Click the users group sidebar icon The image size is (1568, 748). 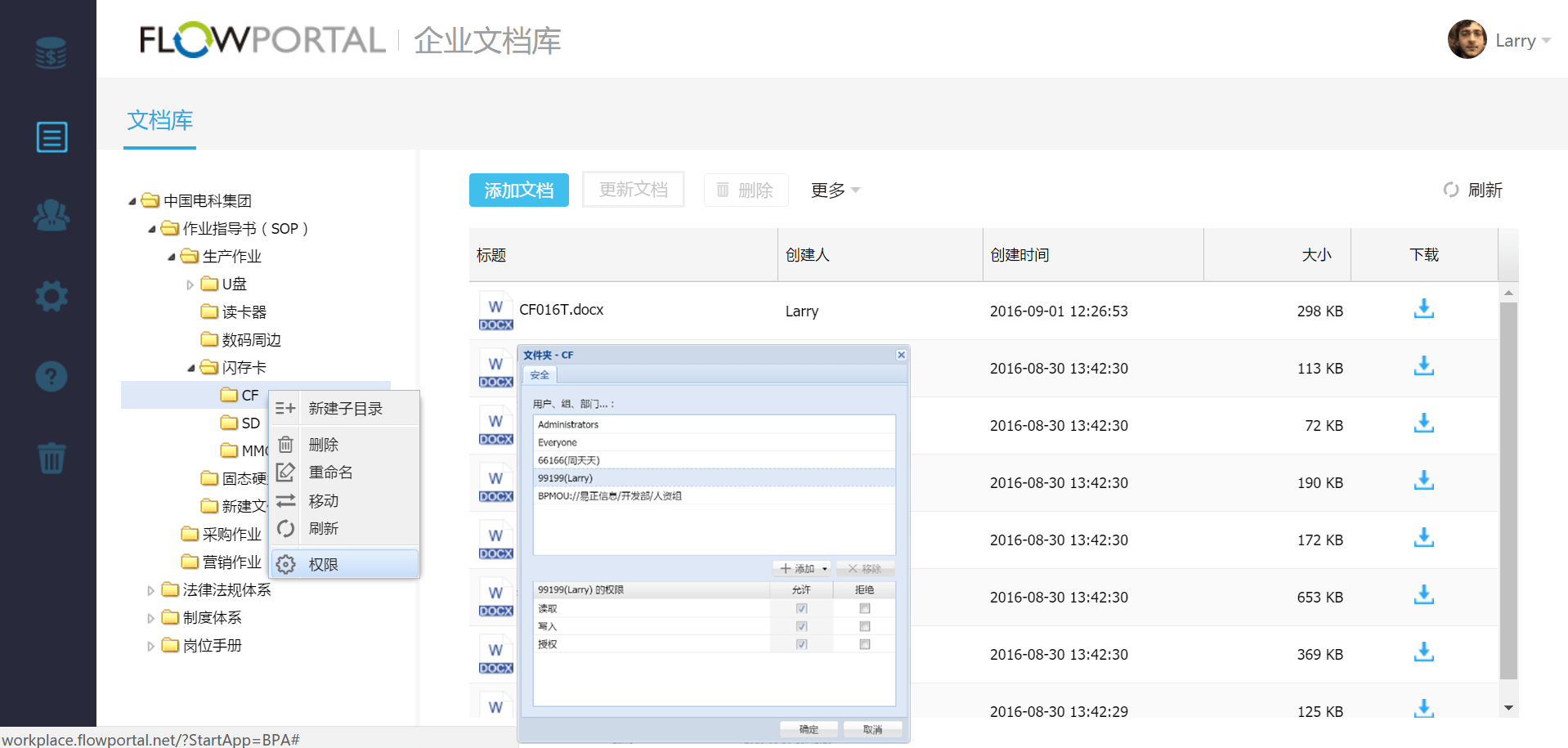pyautogui.click(x=52, y=216)
